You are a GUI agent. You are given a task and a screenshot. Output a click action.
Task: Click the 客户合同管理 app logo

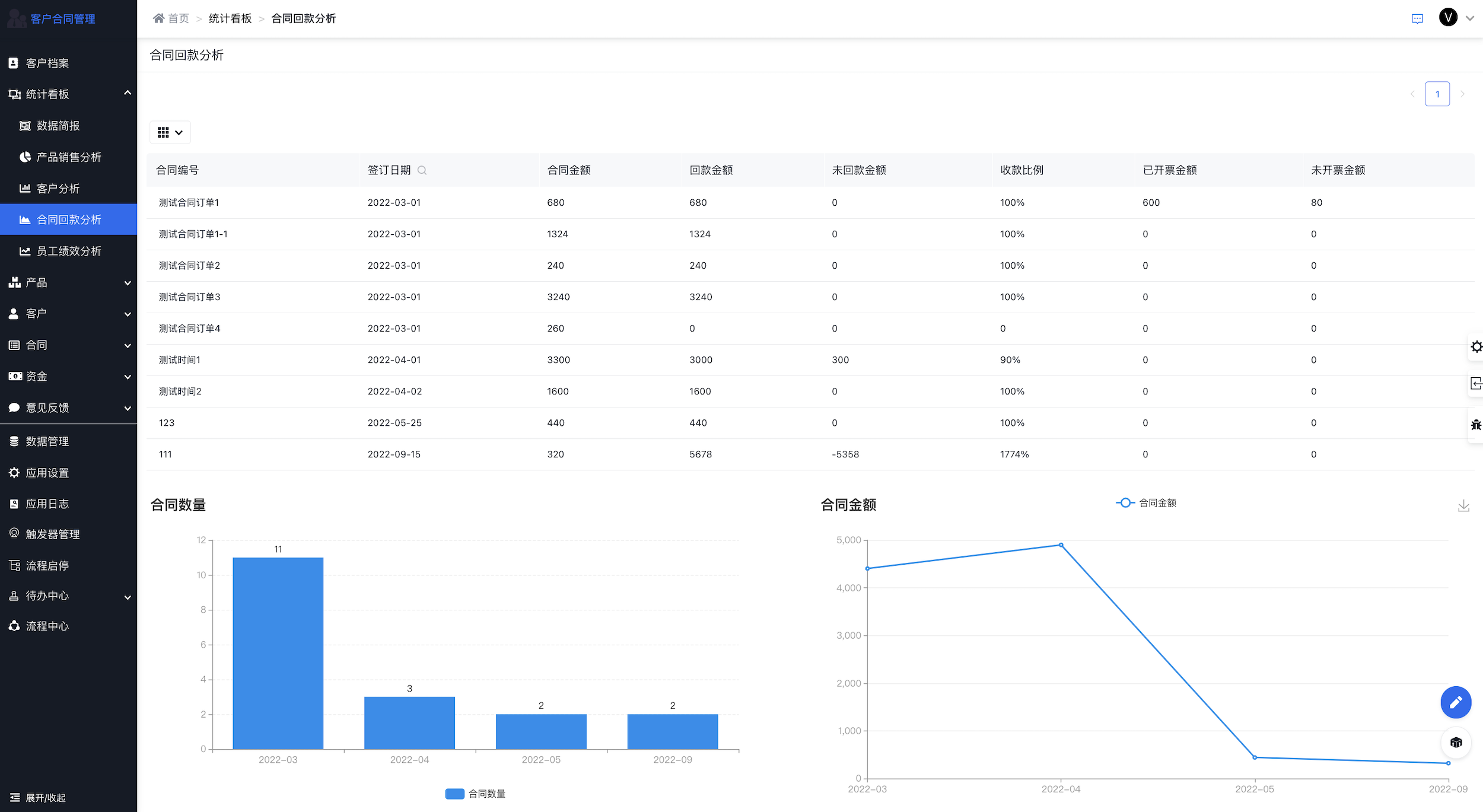[x=51, y=18]
